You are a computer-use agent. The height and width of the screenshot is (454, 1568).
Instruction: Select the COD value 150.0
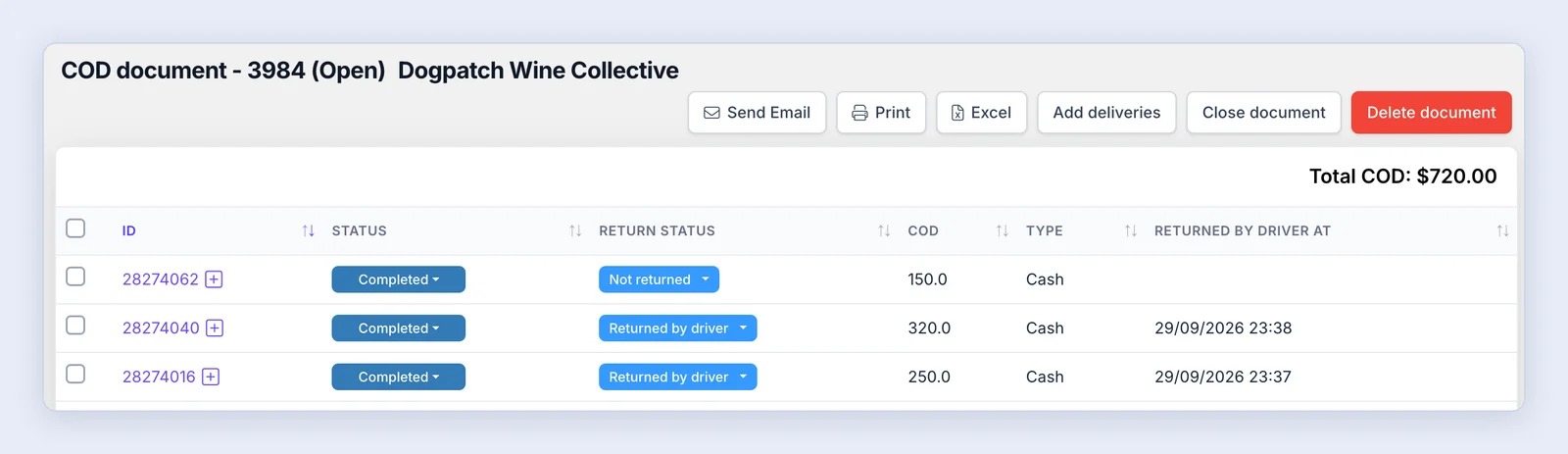pyautogui.click(x=927, y=279)
